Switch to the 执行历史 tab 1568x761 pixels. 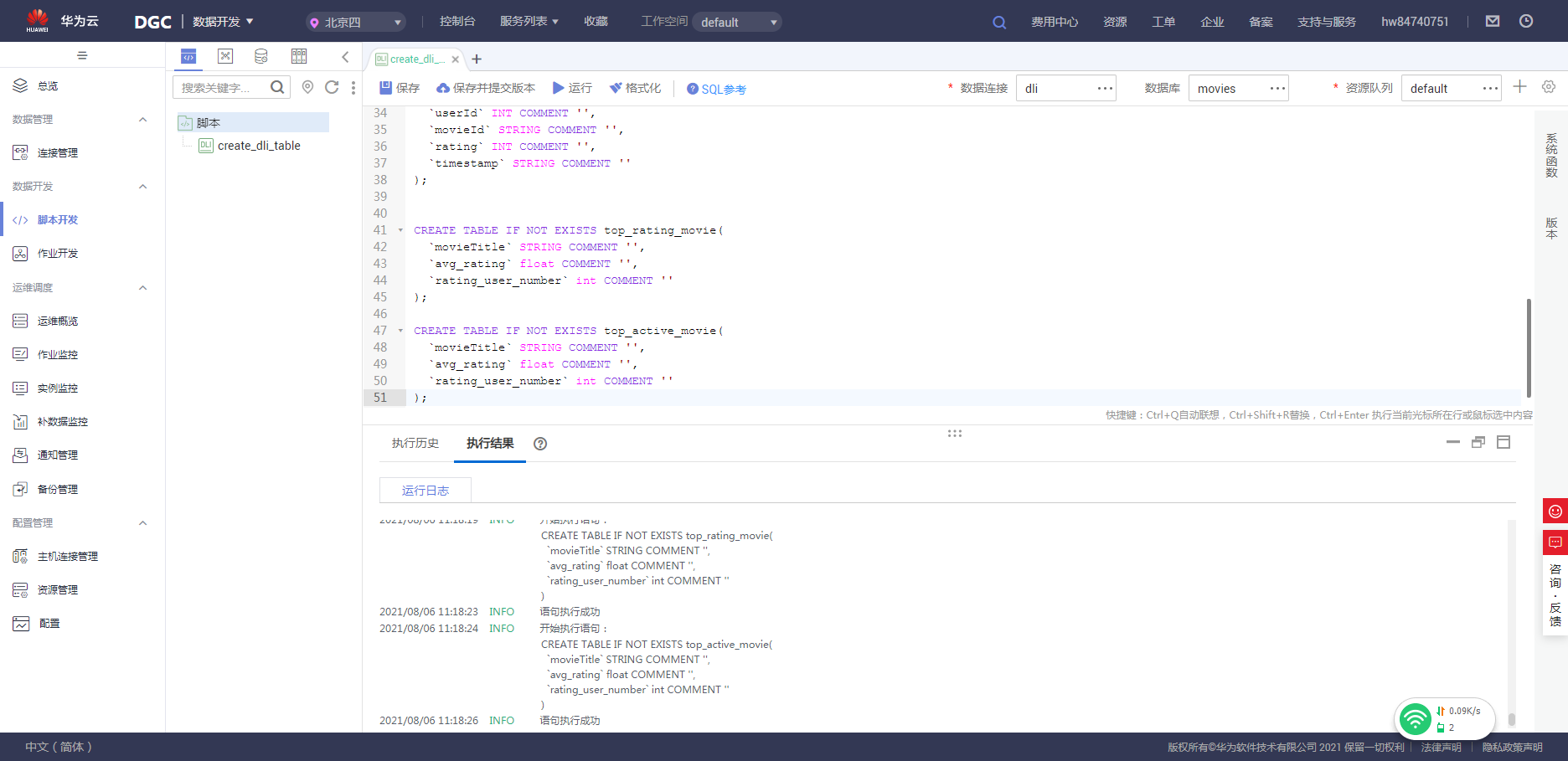(415, 443)
